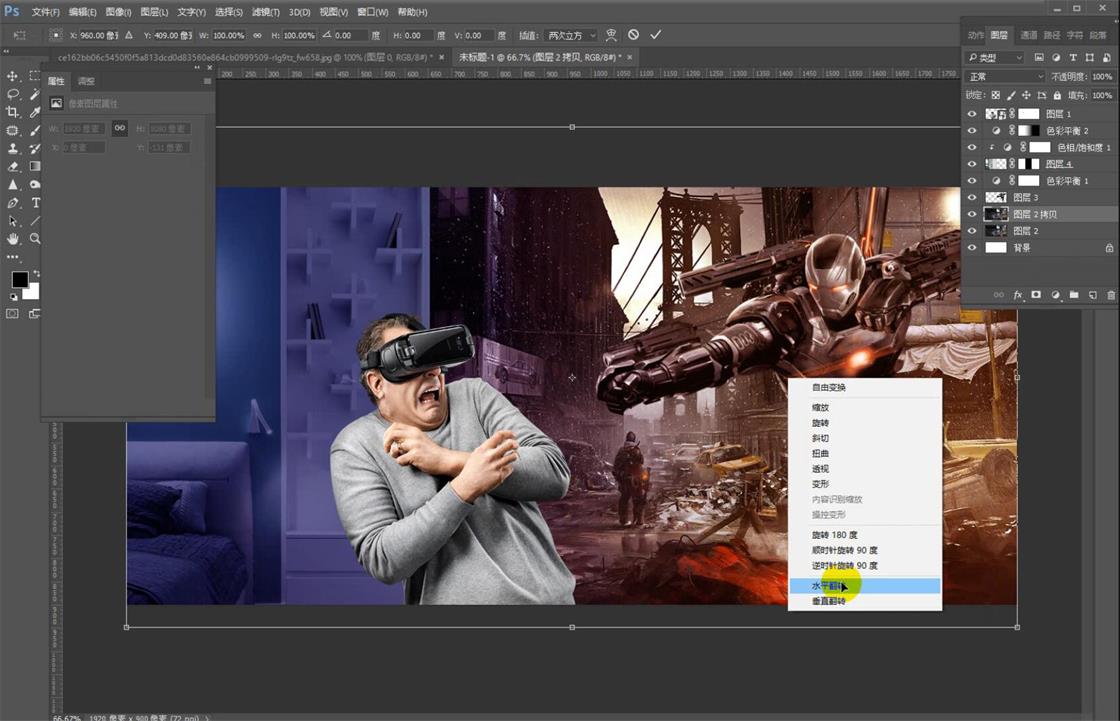1120x721 pixels.
Task: Activate the Zoom tool
Action: tap(33, 239)
